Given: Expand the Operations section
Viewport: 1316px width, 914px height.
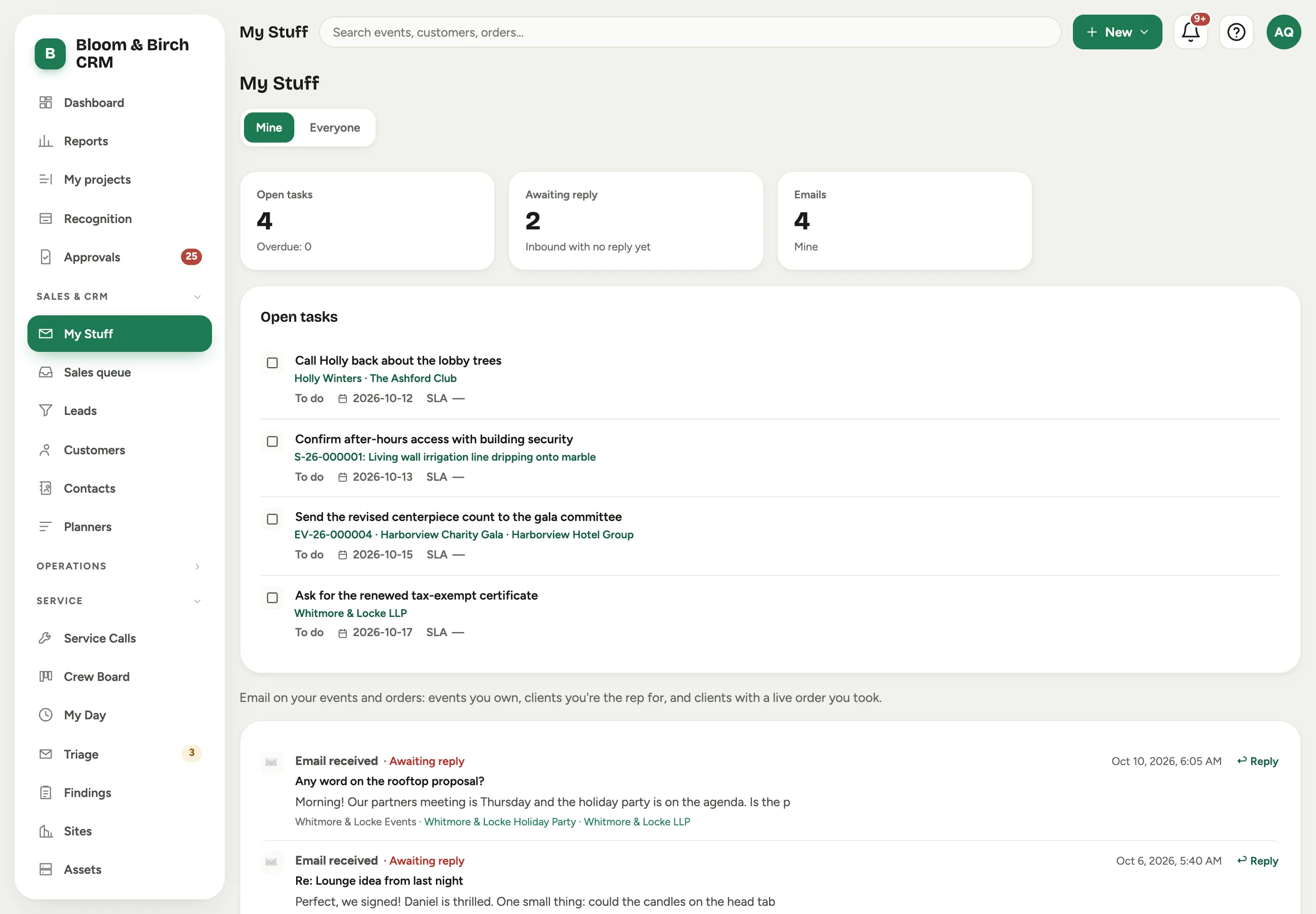Looking at the screenshot, I should [120, 566].
